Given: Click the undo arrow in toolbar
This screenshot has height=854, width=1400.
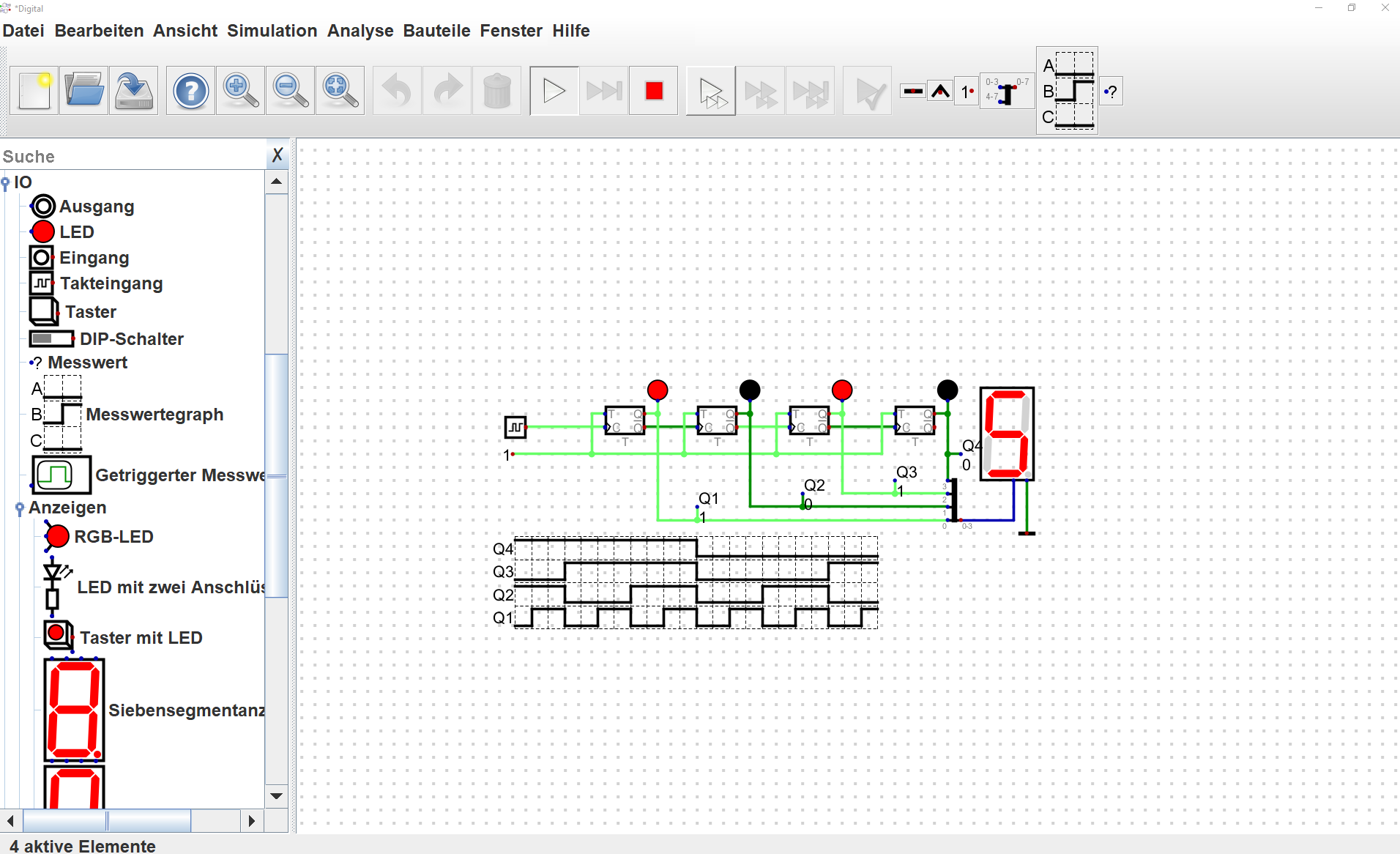Looking at the screenshot, I should pos(397,91).
